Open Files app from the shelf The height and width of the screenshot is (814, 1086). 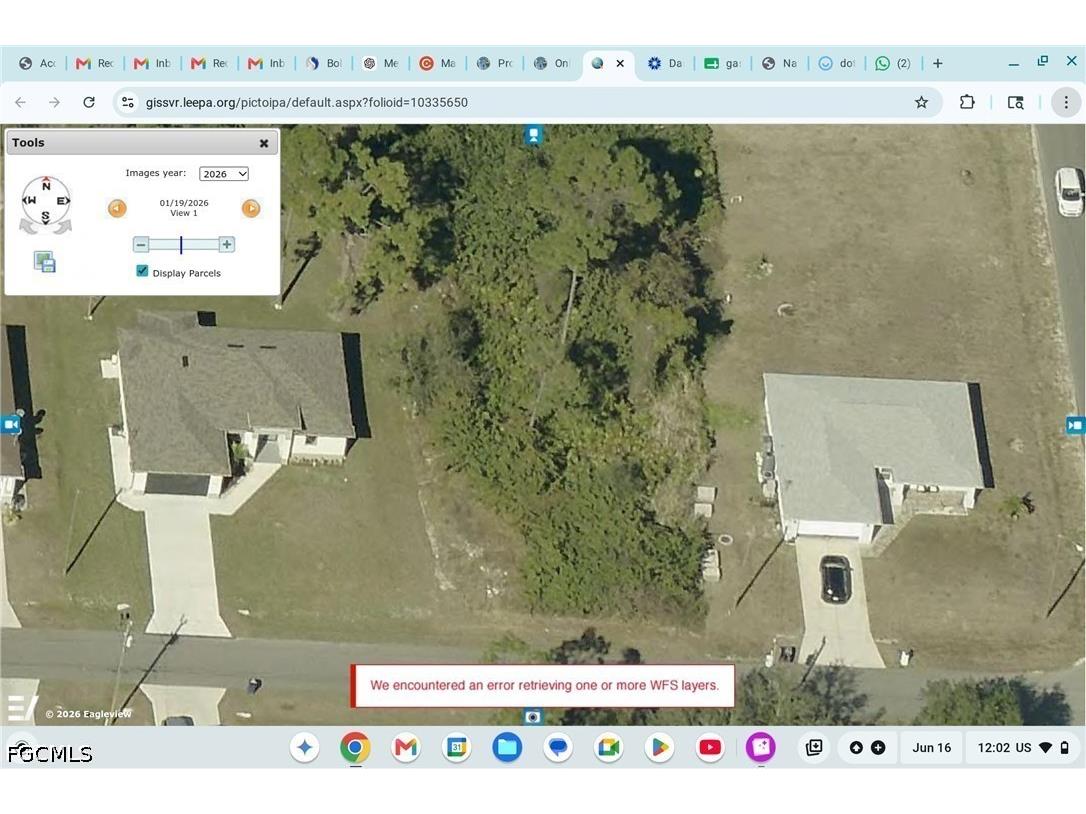[507, 747]
